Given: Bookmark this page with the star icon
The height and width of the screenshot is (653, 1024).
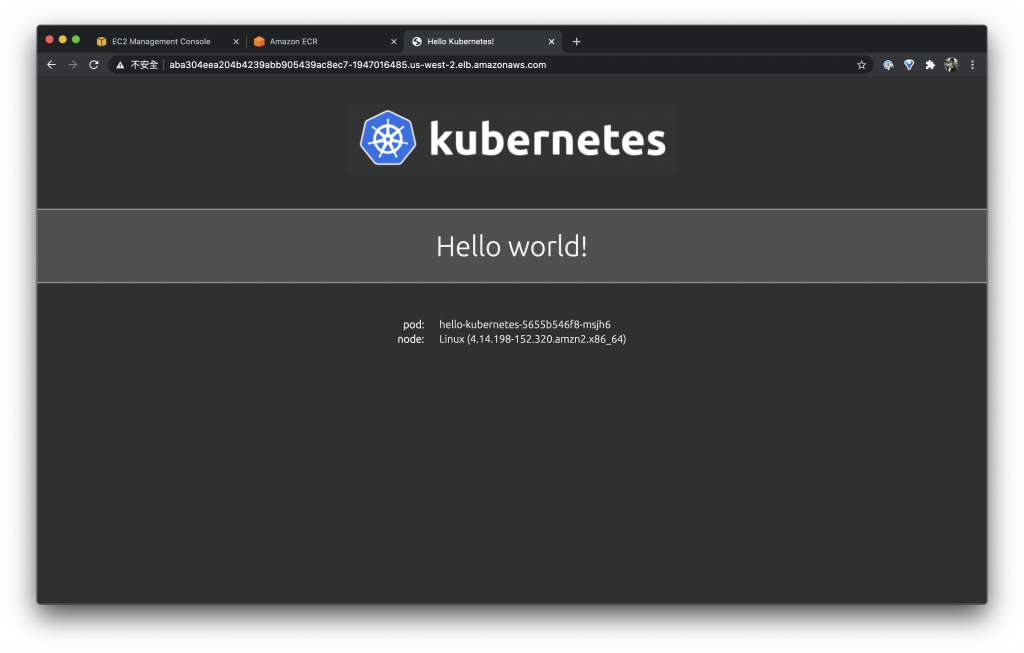Looking at the screenshot, I should [x=861, y=65].
